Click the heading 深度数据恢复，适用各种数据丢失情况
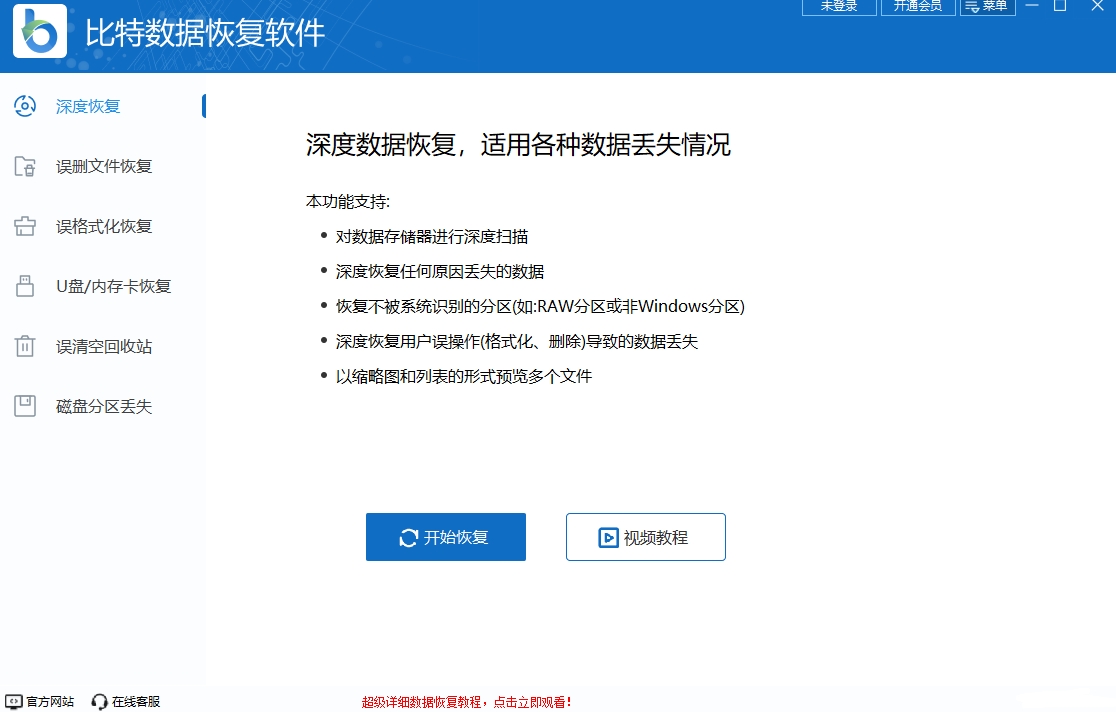The width and height of the screenshot is (1116, 712). click(x=518, y=145)
